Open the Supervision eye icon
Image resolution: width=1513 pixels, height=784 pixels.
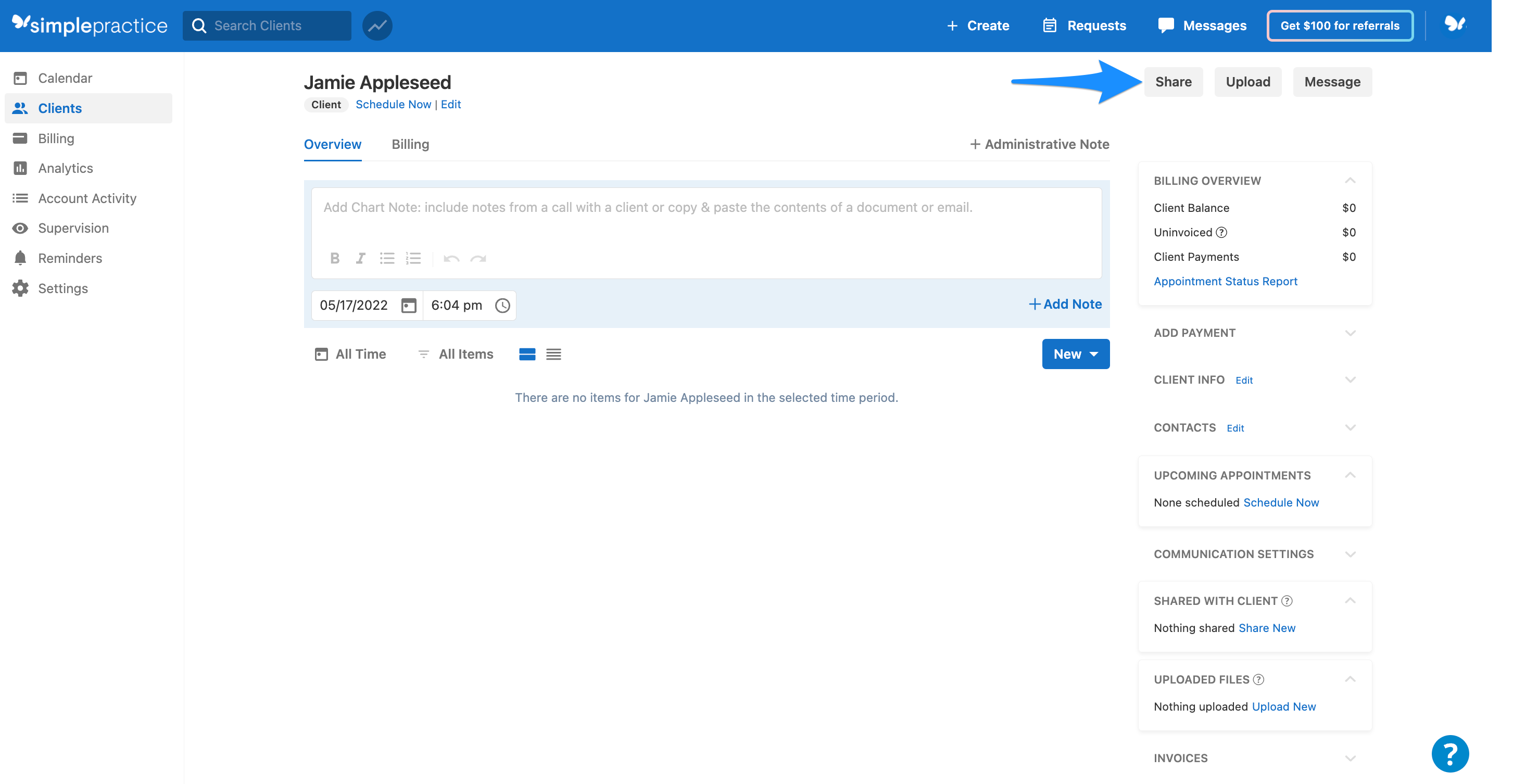click(20, 228)
